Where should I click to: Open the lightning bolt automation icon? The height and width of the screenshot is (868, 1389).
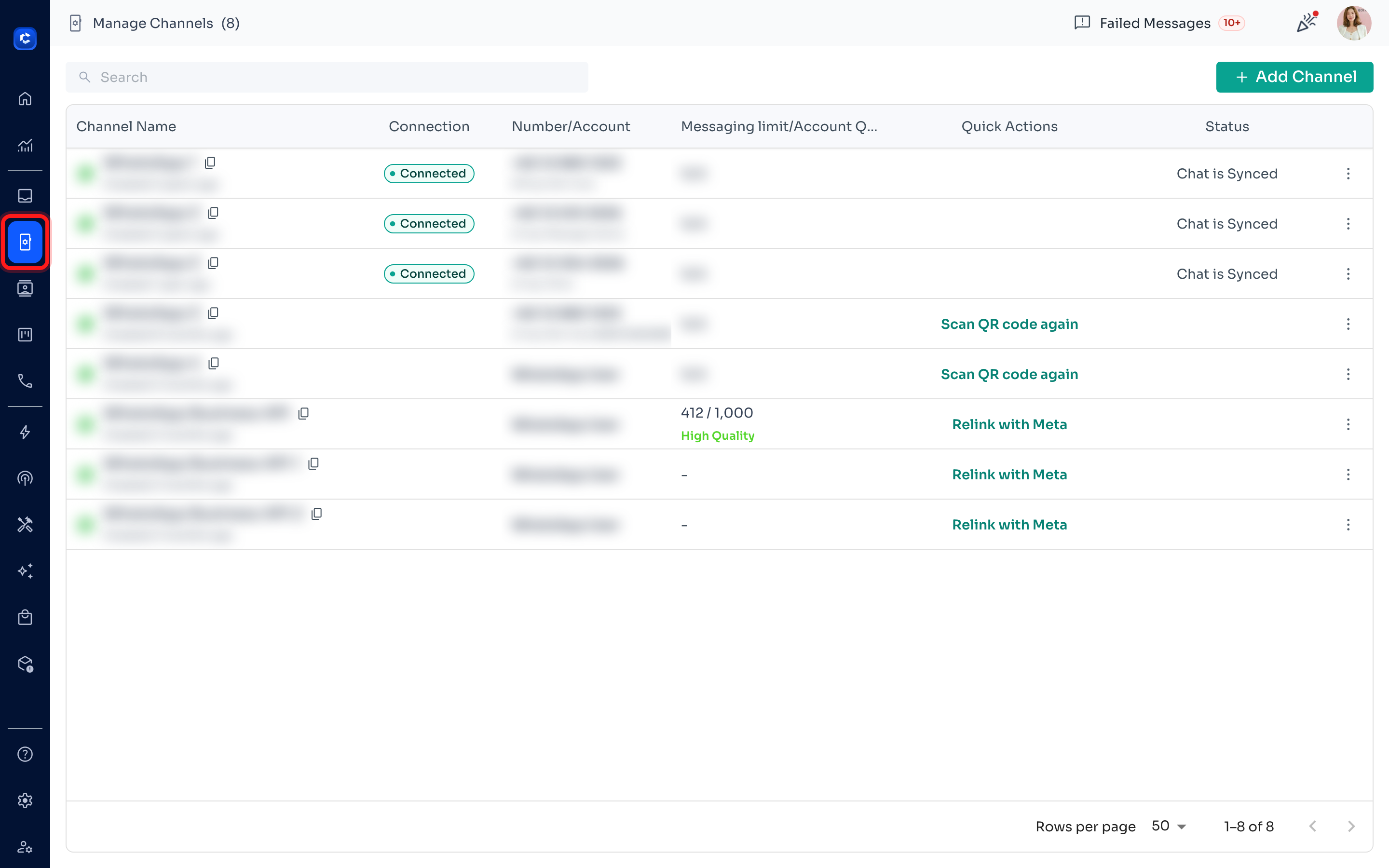point(25,432)
